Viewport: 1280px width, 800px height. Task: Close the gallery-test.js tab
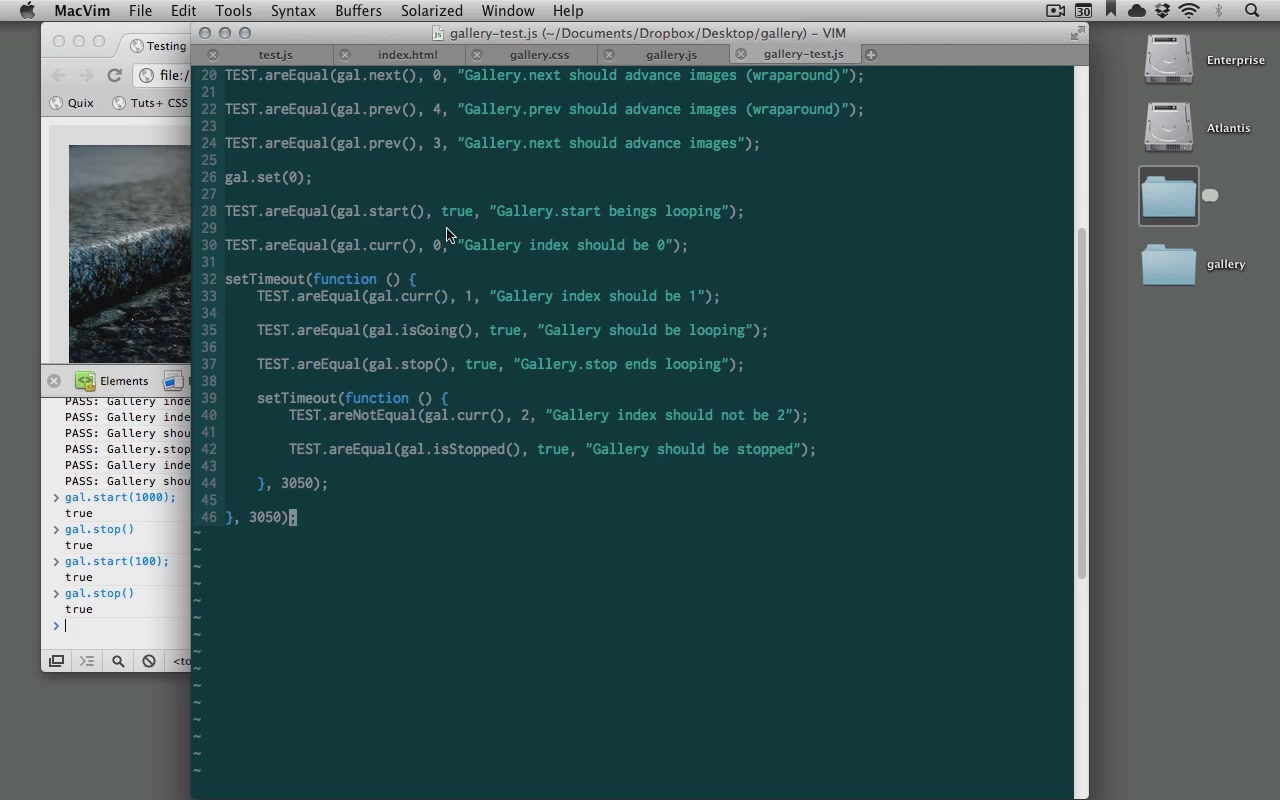click(741, 54)
